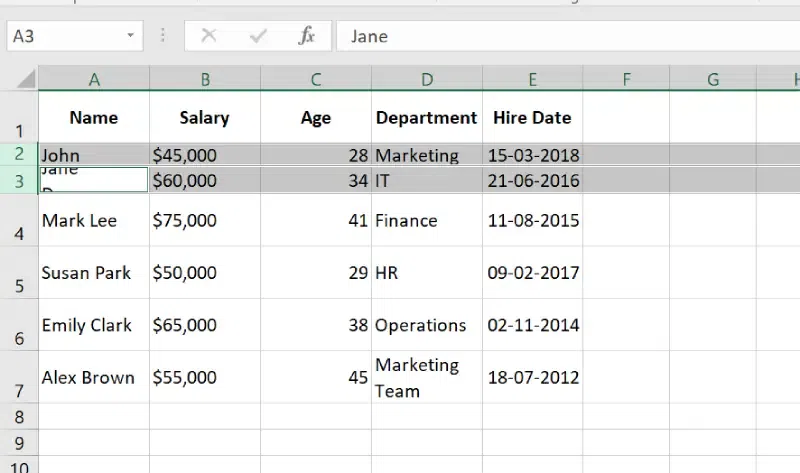The height and width of the screenshot is (473, 800).
Task: Select row 4 header
Action: tap(19, 221)
